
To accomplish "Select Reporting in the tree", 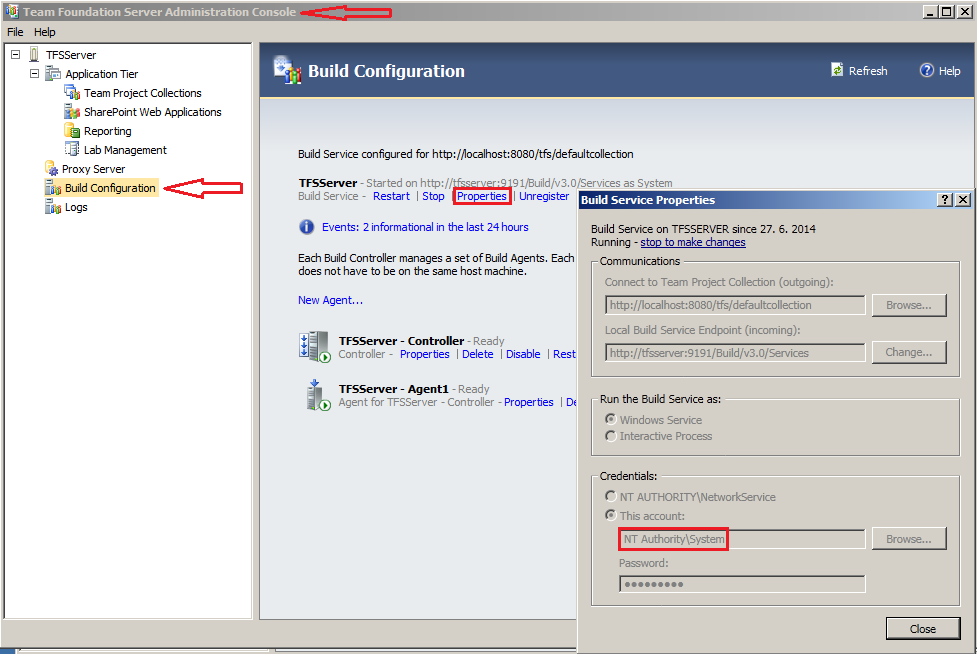I will pyautogui.click(x=108, y=131).
